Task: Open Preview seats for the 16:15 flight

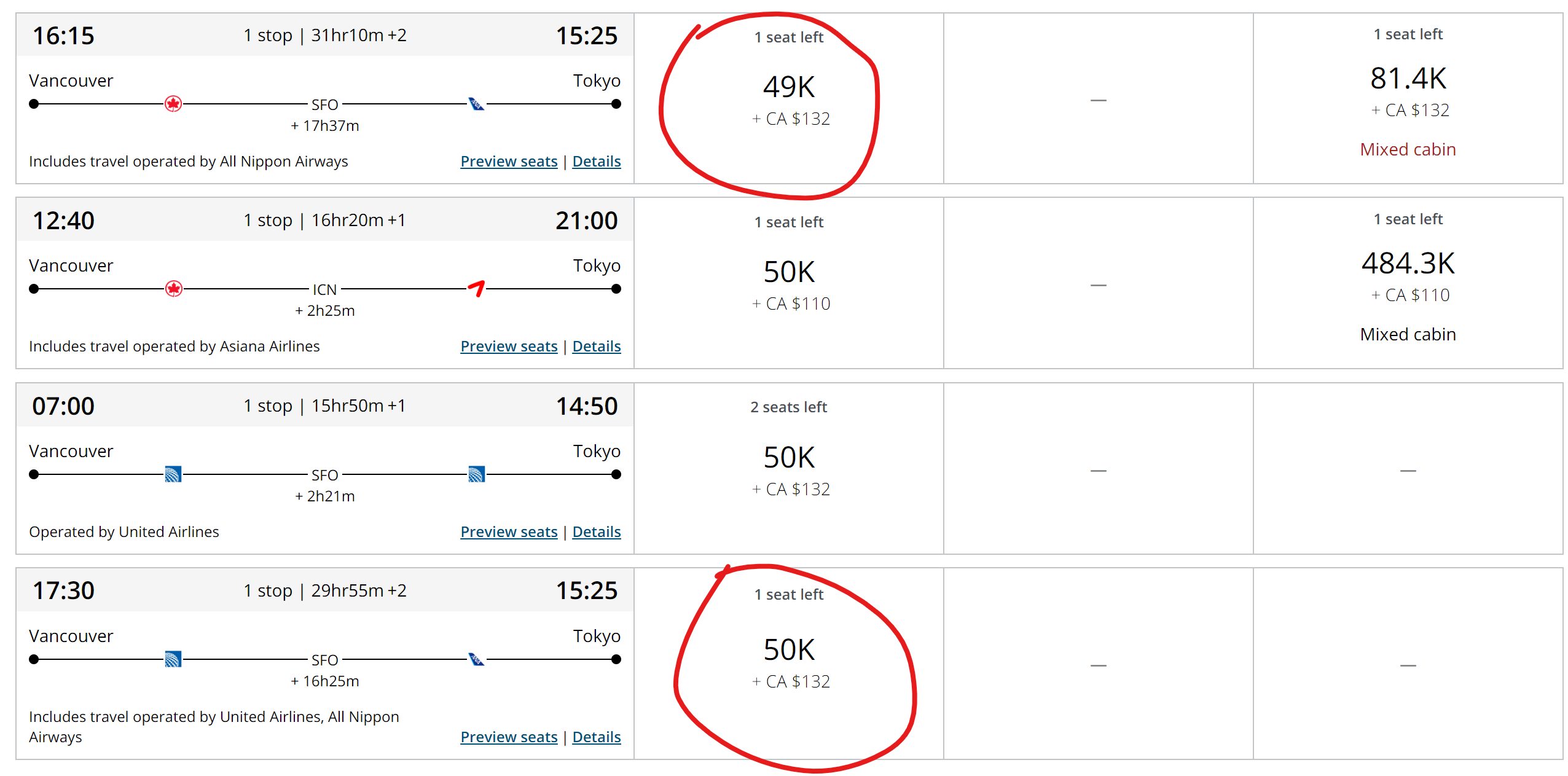Action: click(x=509, y=162)
